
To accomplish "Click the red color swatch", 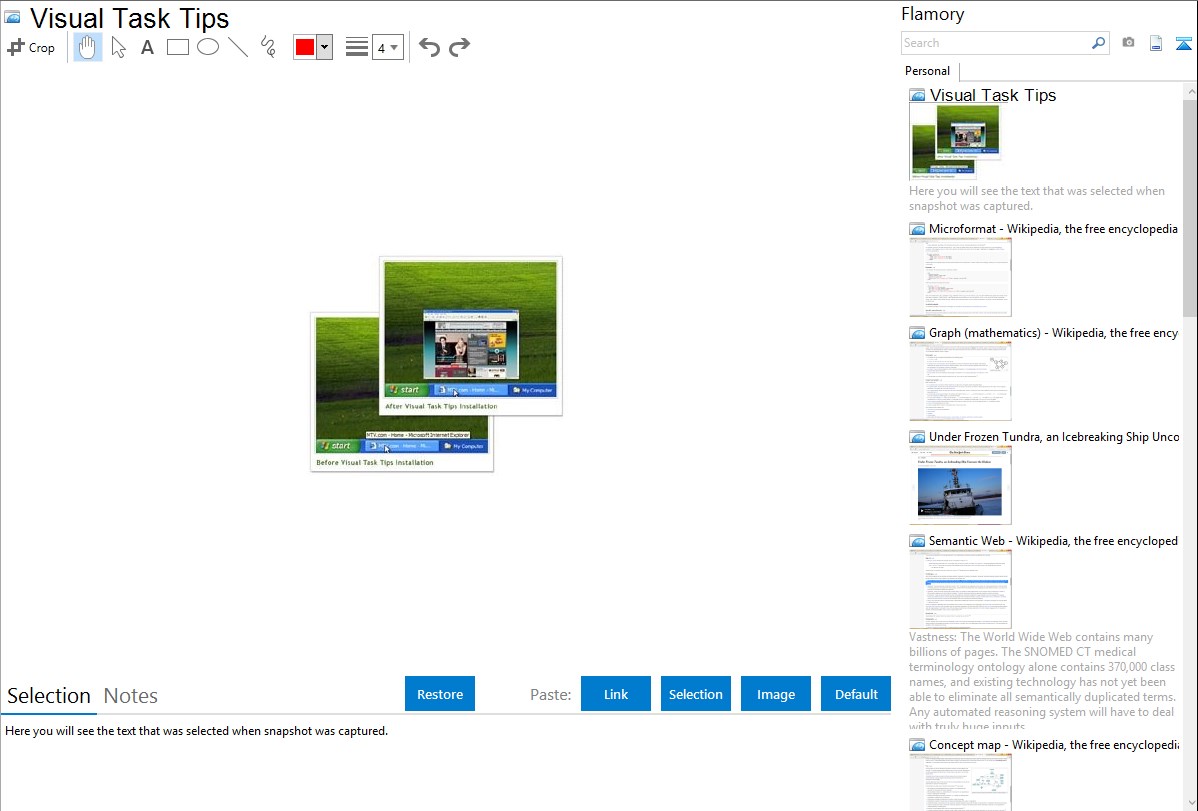I will click(x=305, y=47).
